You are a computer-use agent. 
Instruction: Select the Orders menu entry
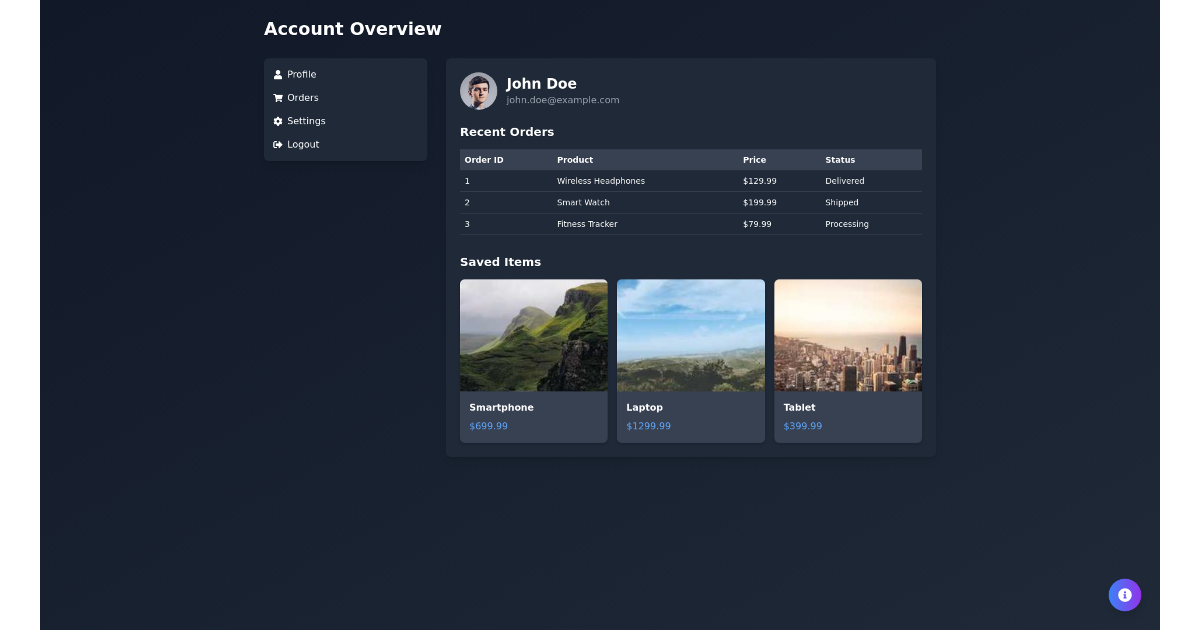302,97
